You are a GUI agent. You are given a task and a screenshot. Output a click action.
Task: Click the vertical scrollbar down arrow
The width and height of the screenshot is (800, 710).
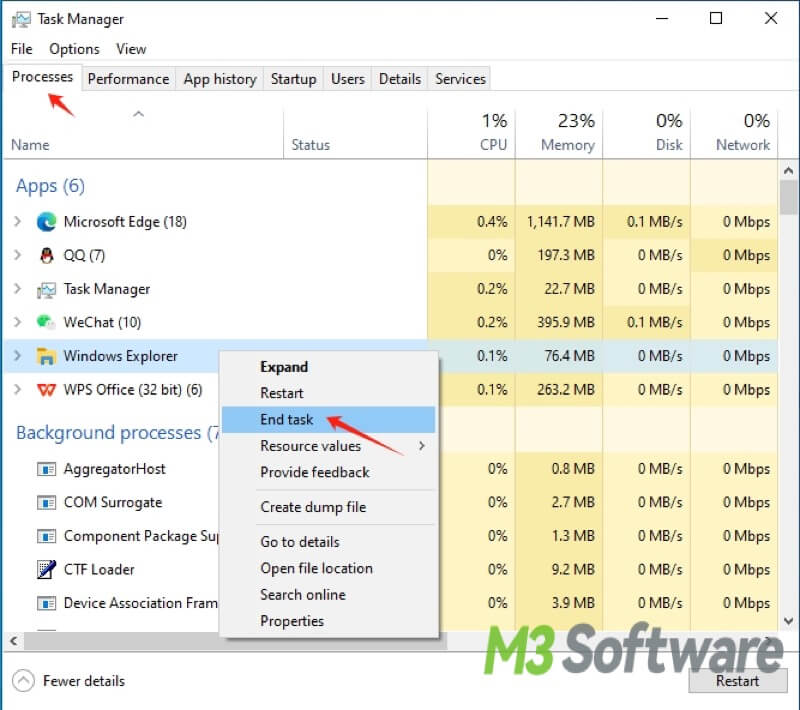coord(789,621)
